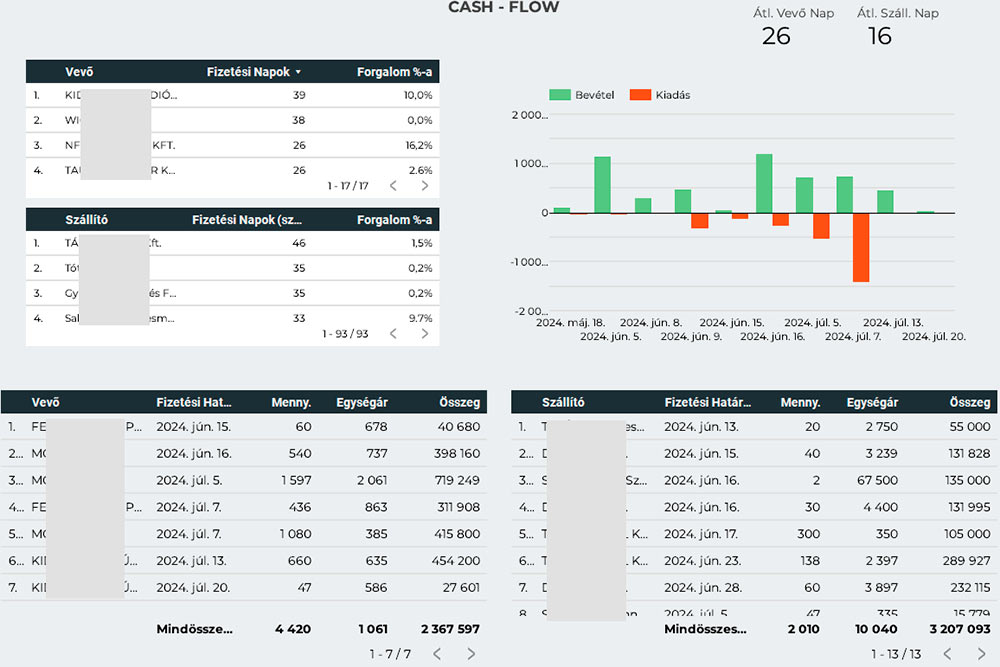The width and height of the screenshot is (1000, 667).
Task: Click the green Bevétel legend color swatch
Action: click(x=559, y=95)
